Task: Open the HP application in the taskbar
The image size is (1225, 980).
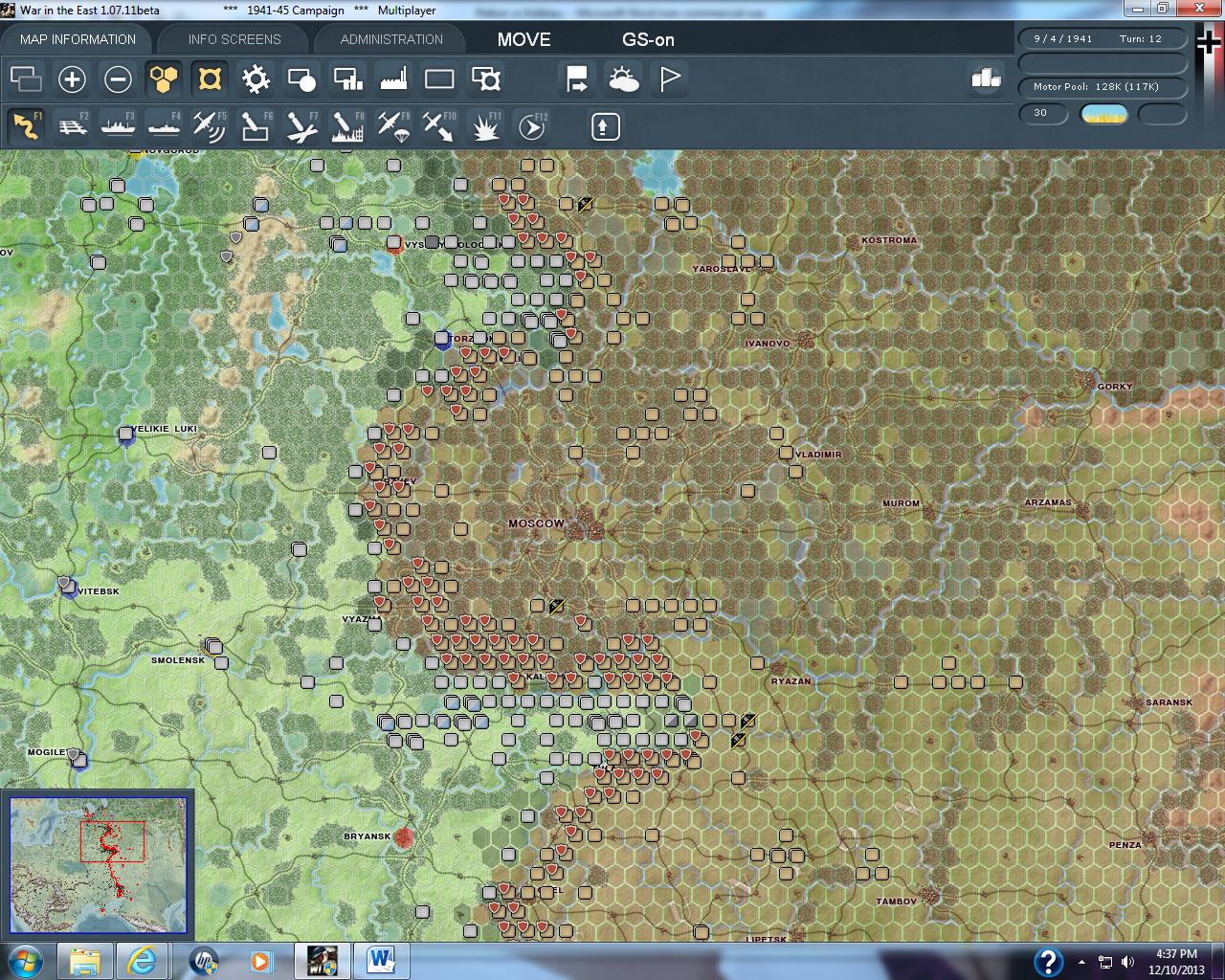Action: click(204, 961)
